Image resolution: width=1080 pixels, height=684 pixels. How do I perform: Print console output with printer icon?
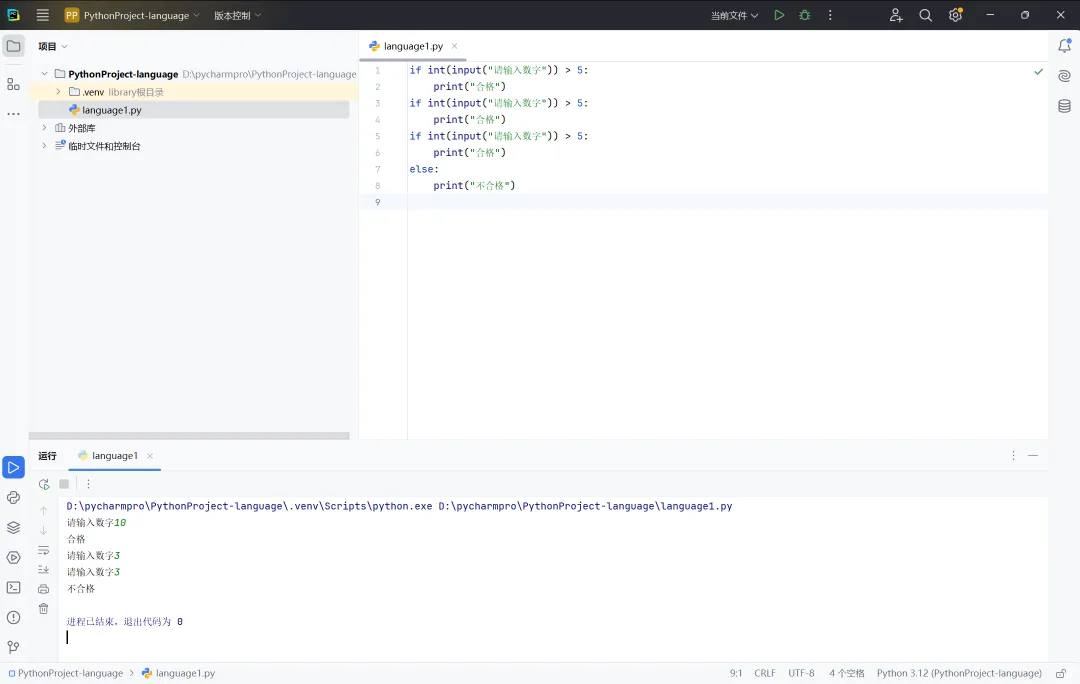click(x=43, y=589)
